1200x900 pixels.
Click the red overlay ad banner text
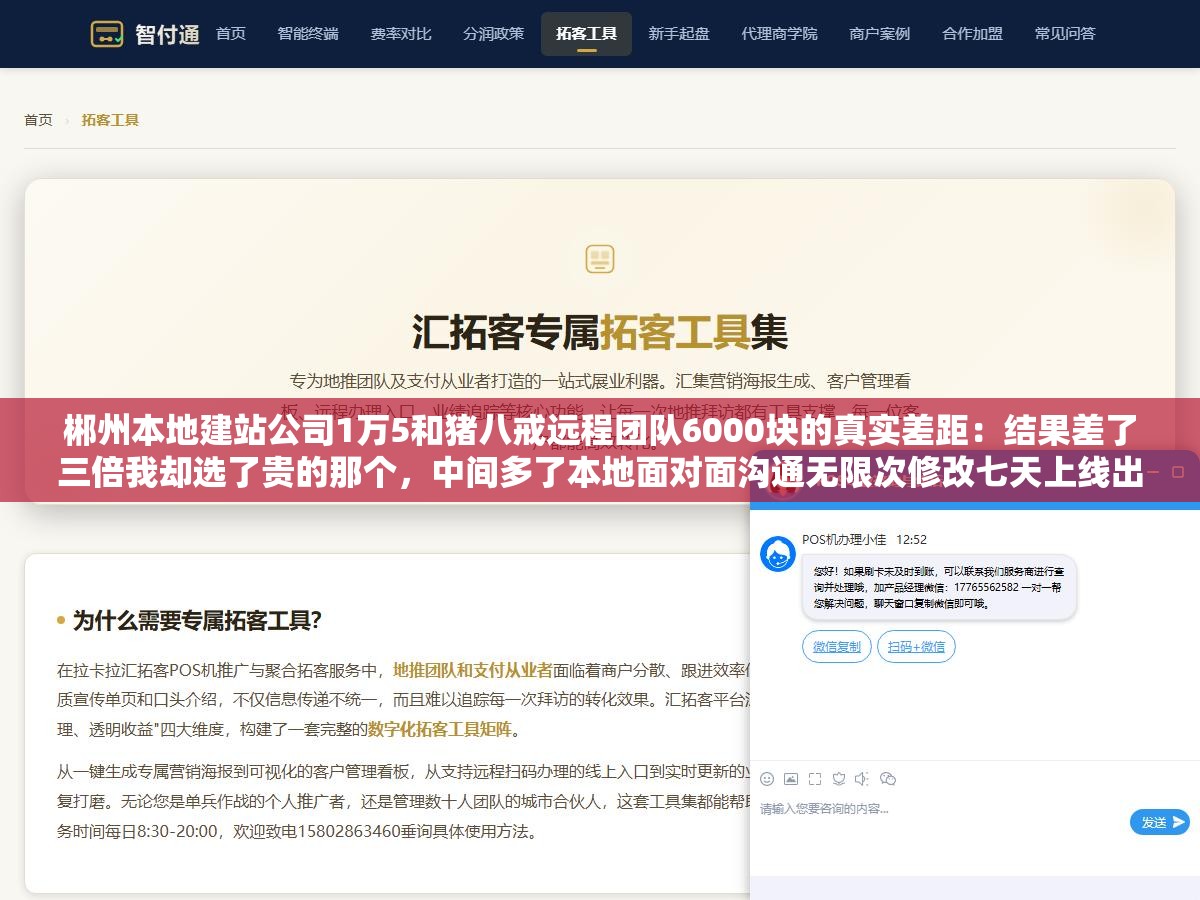tap(600, 452)
